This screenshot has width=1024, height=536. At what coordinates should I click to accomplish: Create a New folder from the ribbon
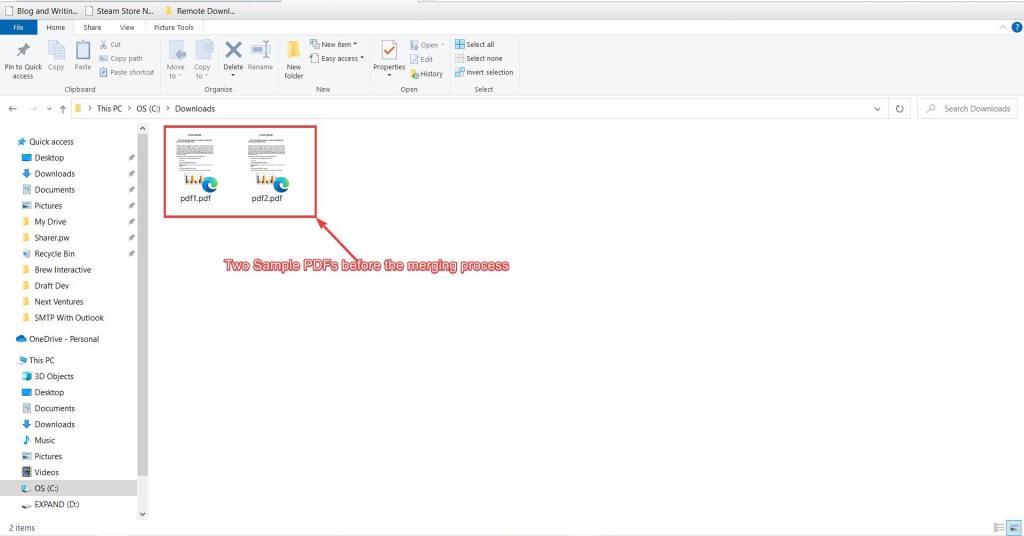[294, 50]
